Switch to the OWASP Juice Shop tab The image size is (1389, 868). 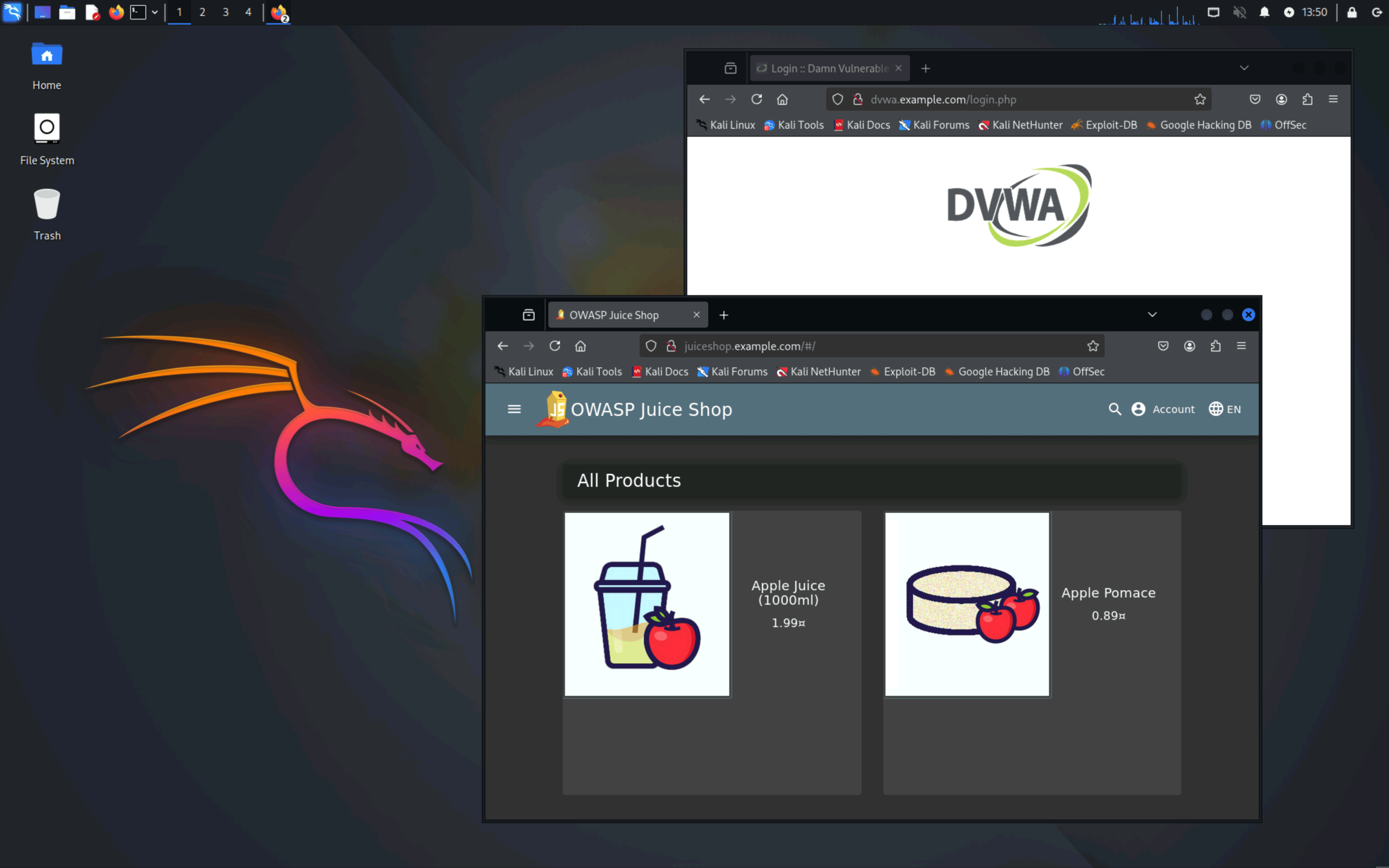coord(614,315)
